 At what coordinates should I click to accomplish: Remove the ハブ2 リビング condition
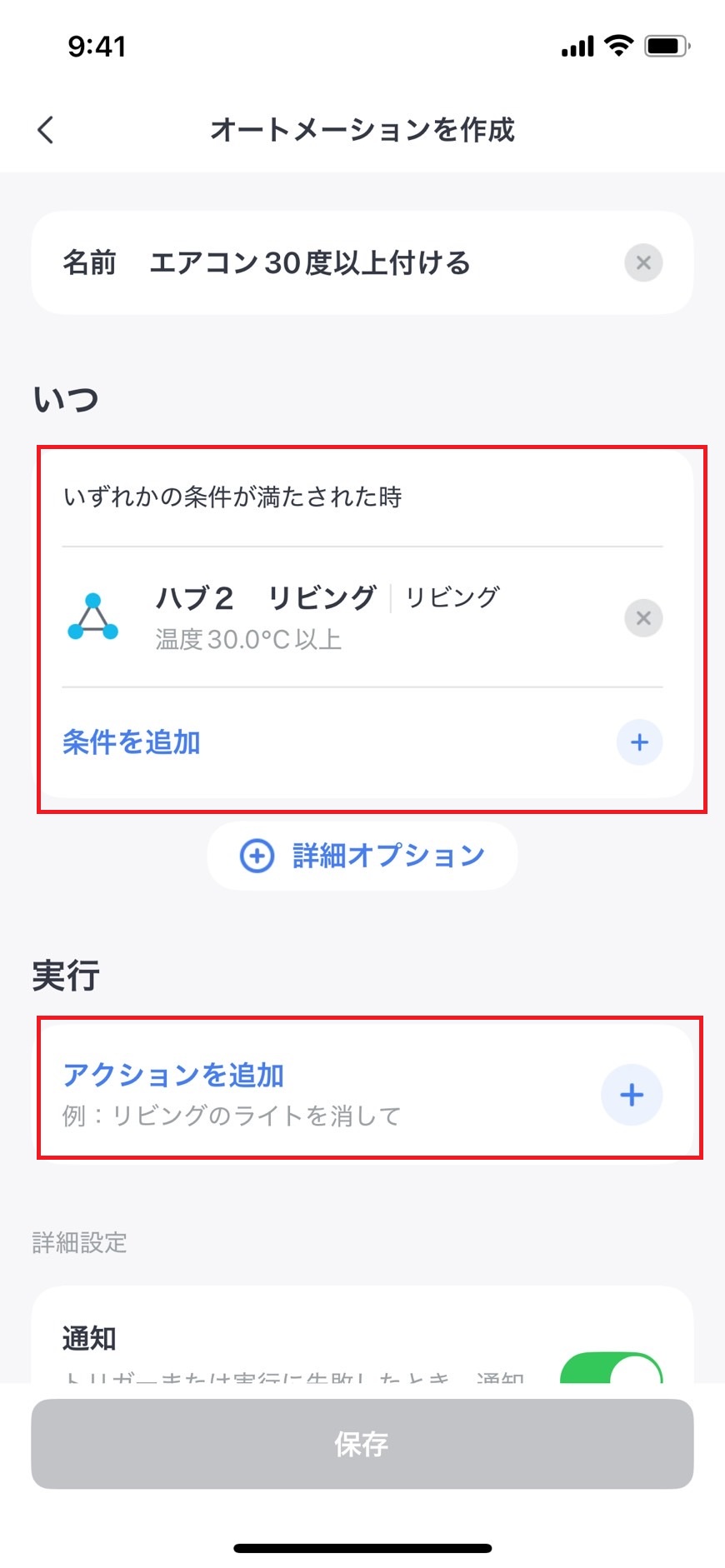(x=642, y=618)
